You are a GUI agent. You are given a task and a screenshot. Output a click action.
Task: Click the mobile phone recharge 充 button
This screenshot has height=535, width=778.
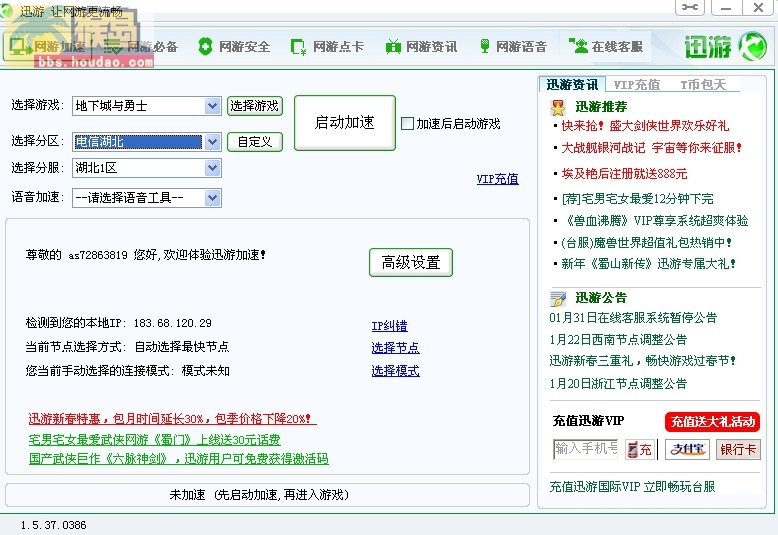coord(640,450)
